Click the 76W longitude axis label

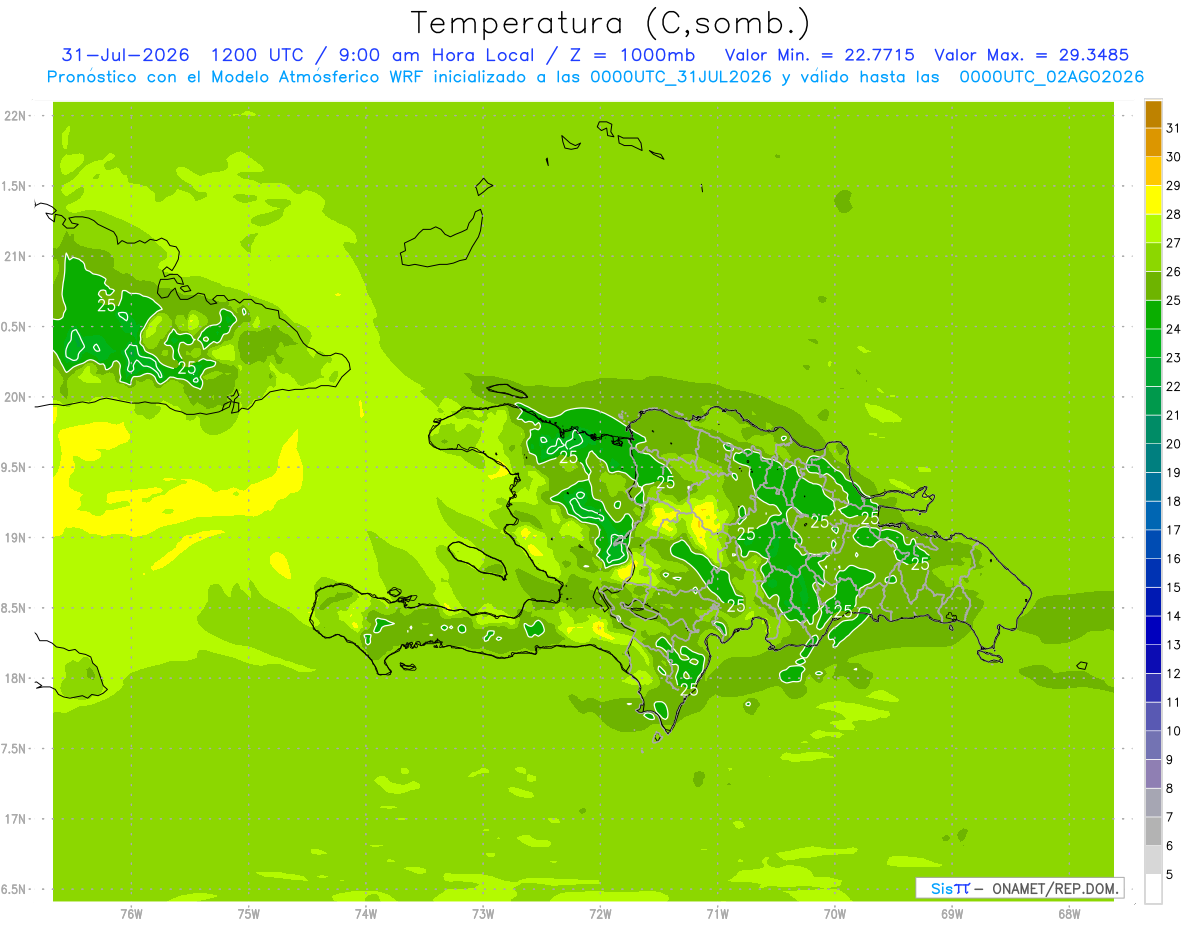pos(131,913)
